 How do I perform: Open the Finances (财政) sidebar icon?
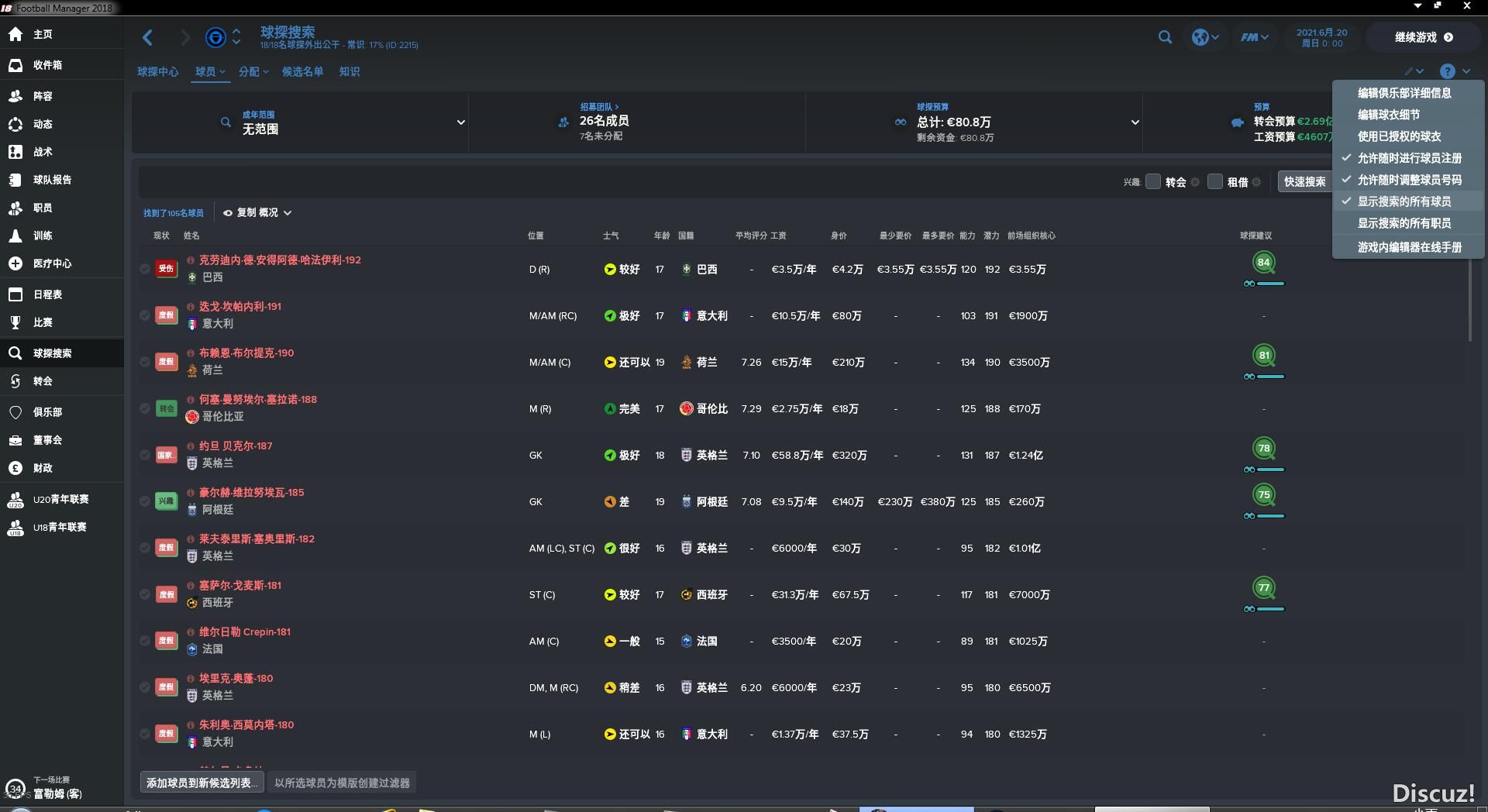pyautogui.click(x=15, y=468)
